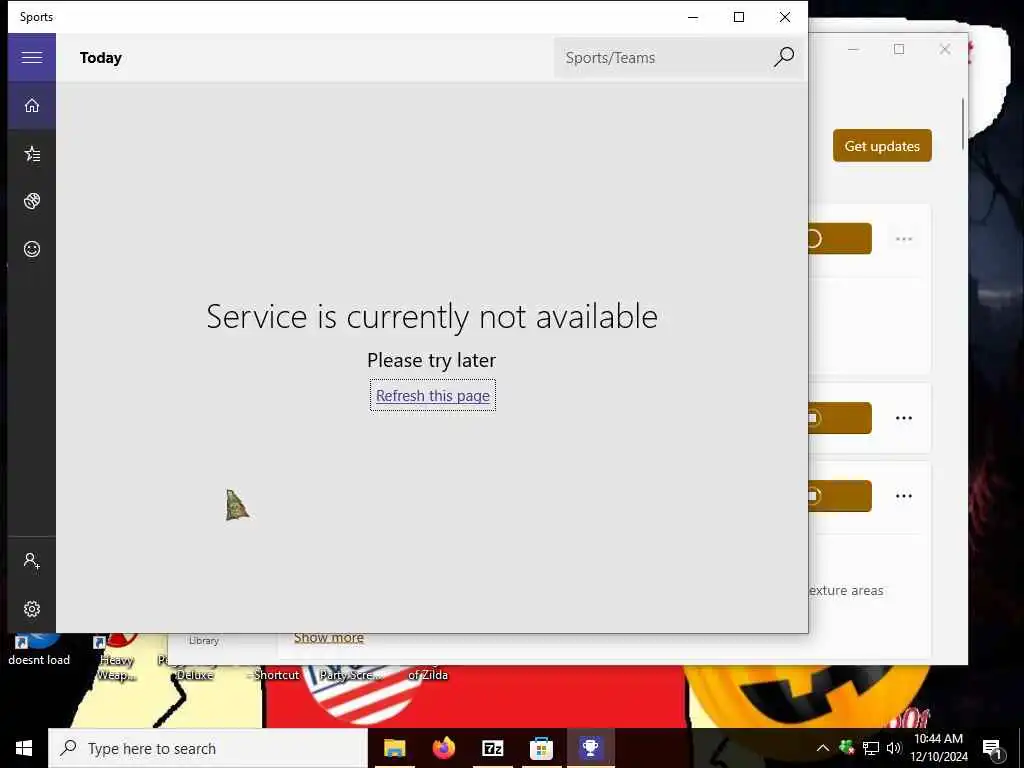
Task: Click the taskbar search box
Action: (208, 748)
